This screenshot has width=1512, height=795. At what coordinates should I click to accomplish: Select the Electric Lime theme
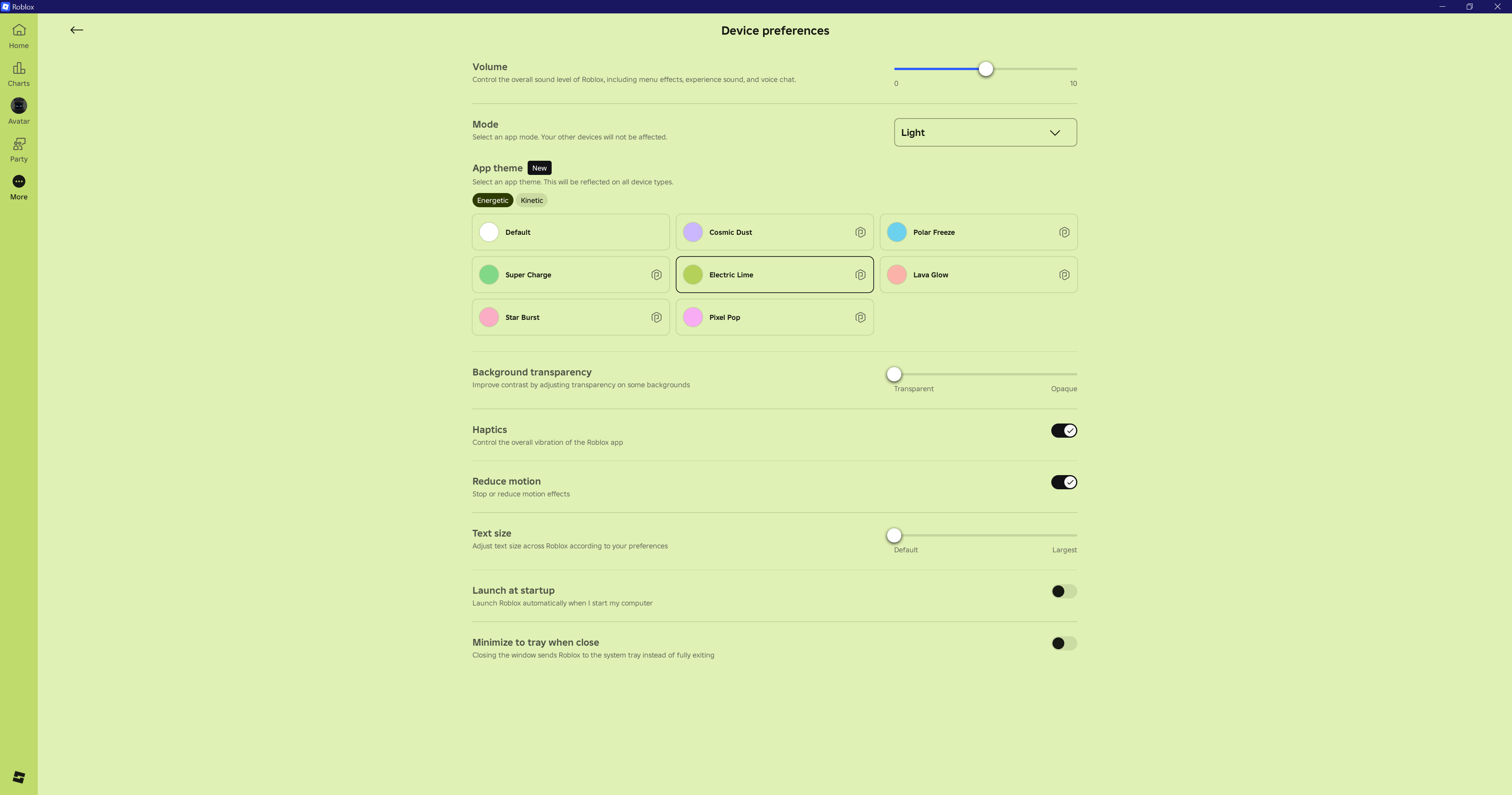[774, 275]
